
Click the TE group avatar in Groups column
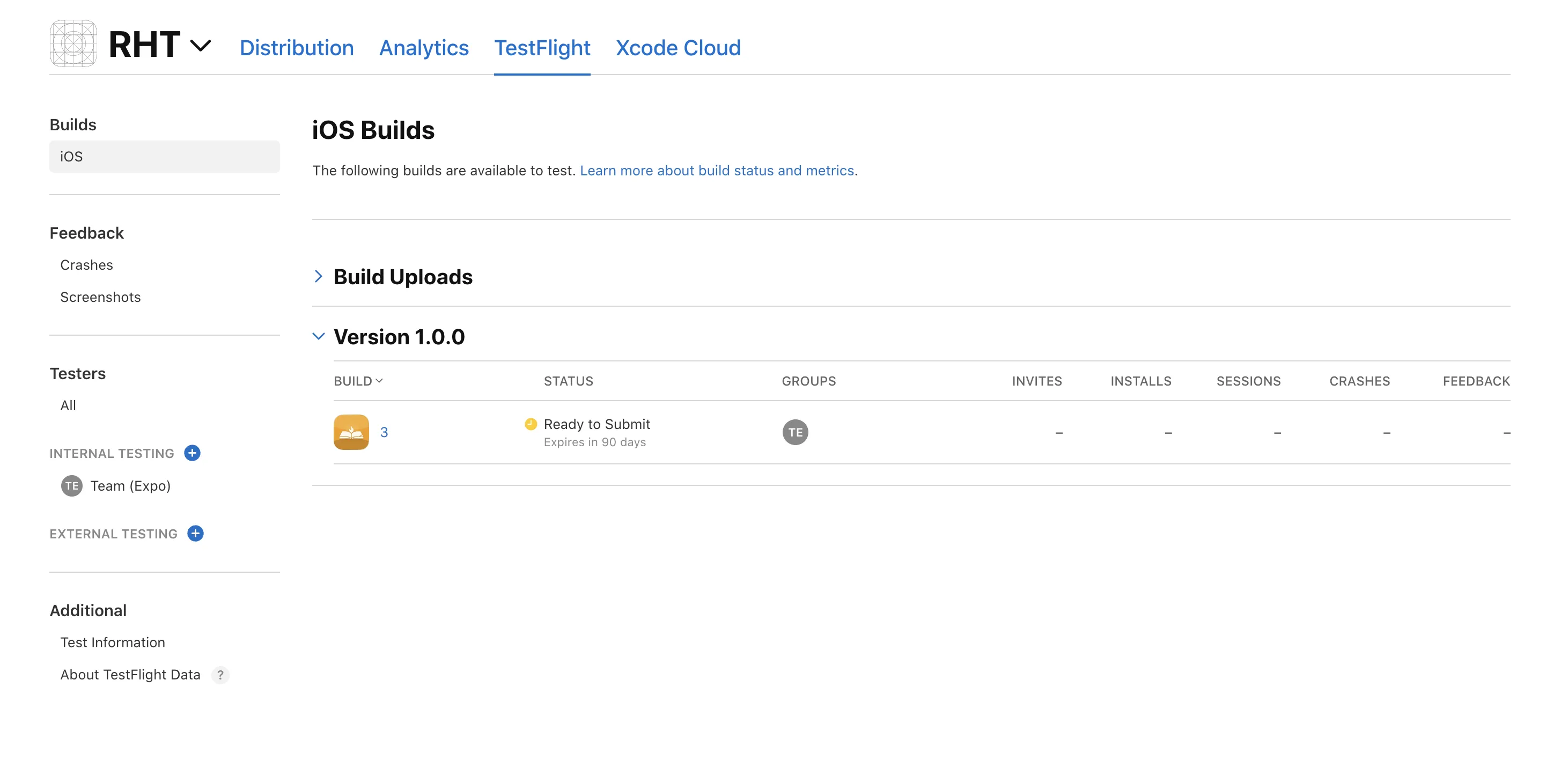795,432
